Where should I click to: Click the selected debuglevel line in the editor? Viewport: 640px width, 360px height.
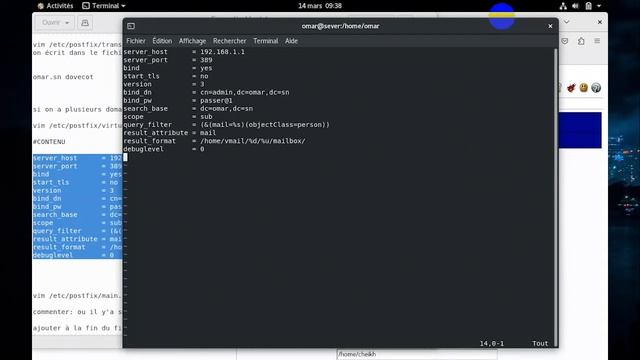77,255
